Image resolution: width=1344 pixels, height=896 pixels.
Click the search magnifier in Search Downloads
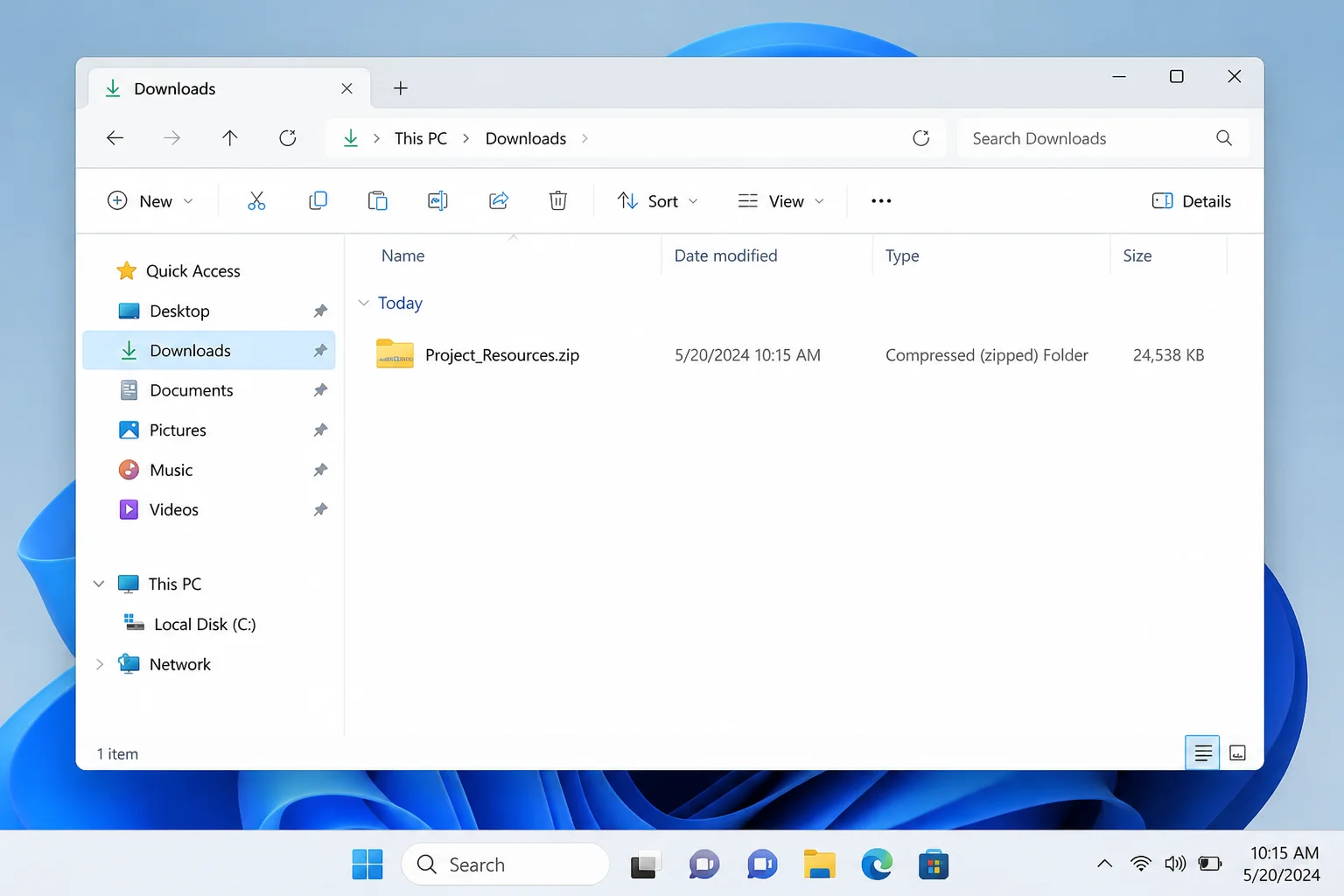pyautogui.click(x=1224, y=138)
